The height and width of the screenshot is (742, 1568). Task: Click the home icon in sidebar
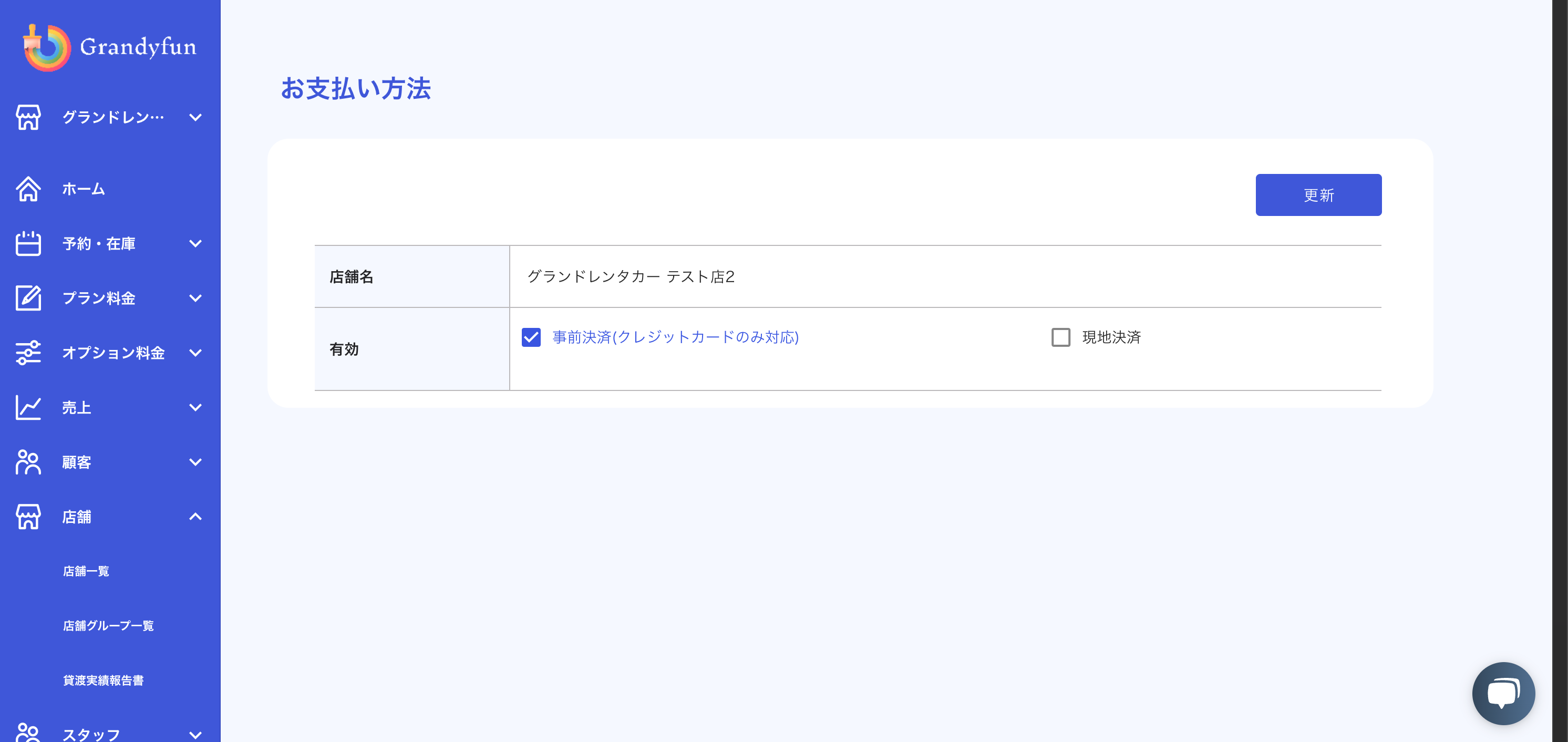pyautogui.click(x=28, y=189)
